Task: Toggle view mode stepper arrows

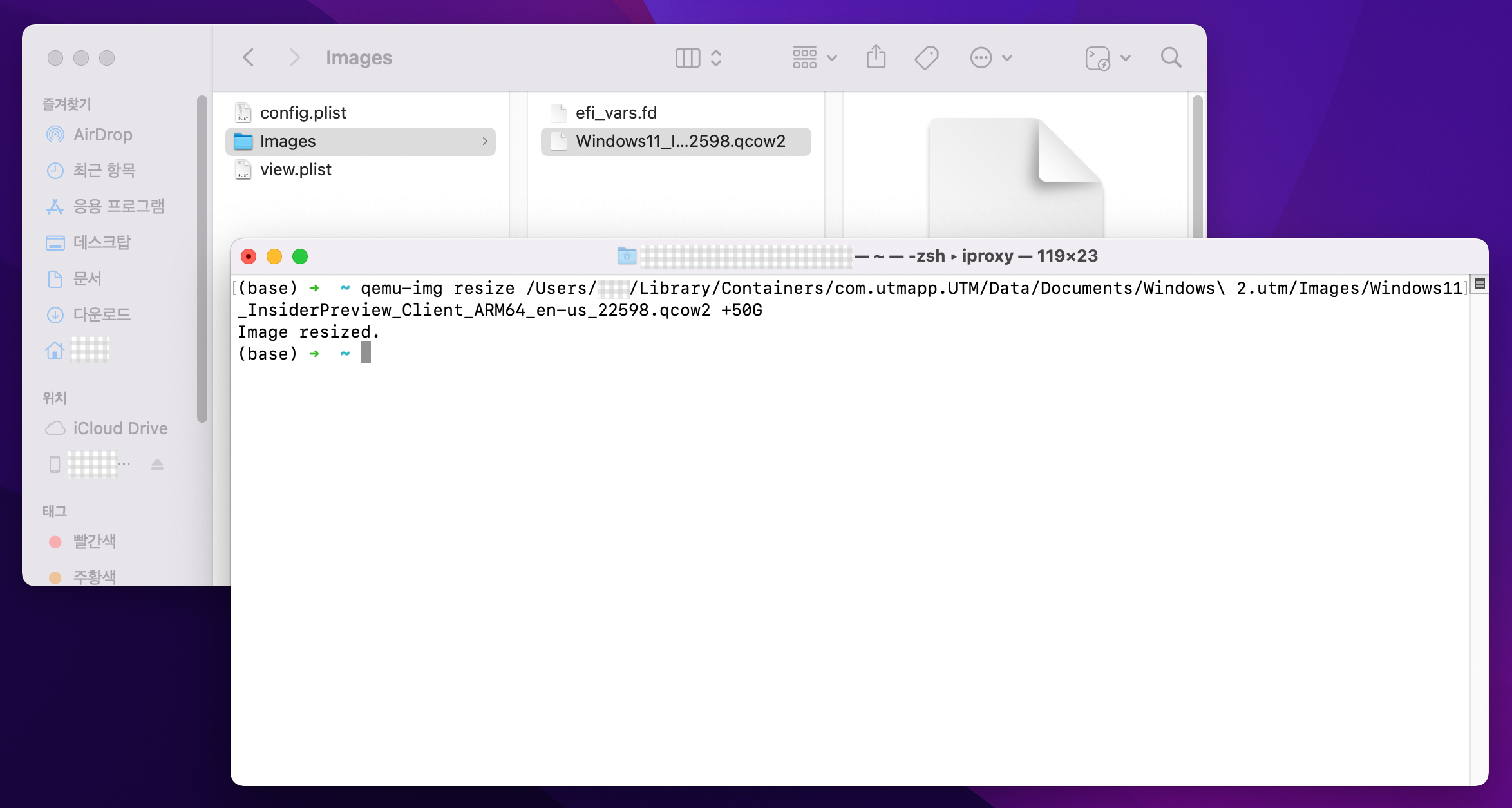Action: (x=716, y=57)
